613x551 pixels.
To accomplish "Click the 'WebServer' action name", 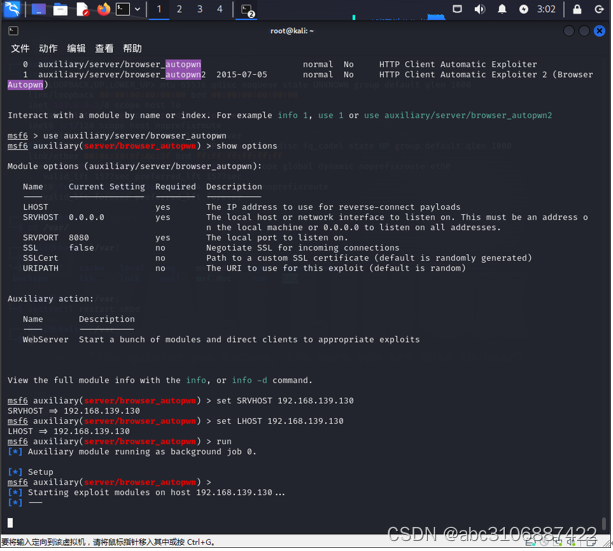I will pyautogui.click(x=45, y=339).
